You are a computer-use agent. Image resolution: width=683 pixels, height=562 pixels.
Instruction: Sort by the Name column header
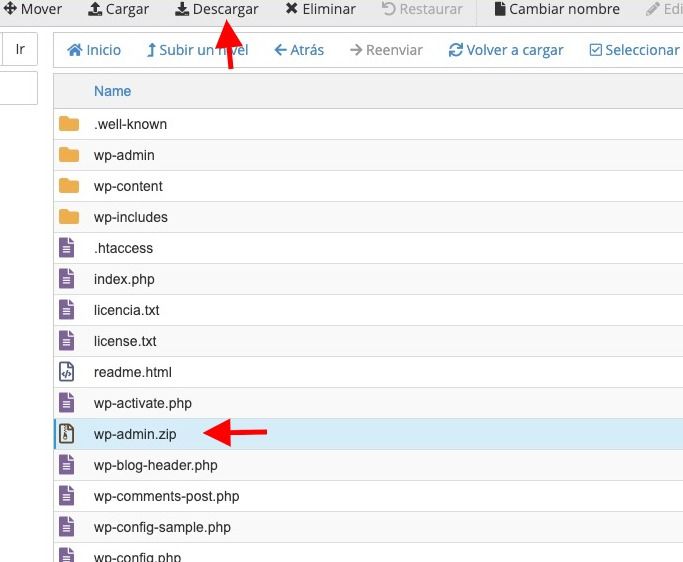pos(112,91)
